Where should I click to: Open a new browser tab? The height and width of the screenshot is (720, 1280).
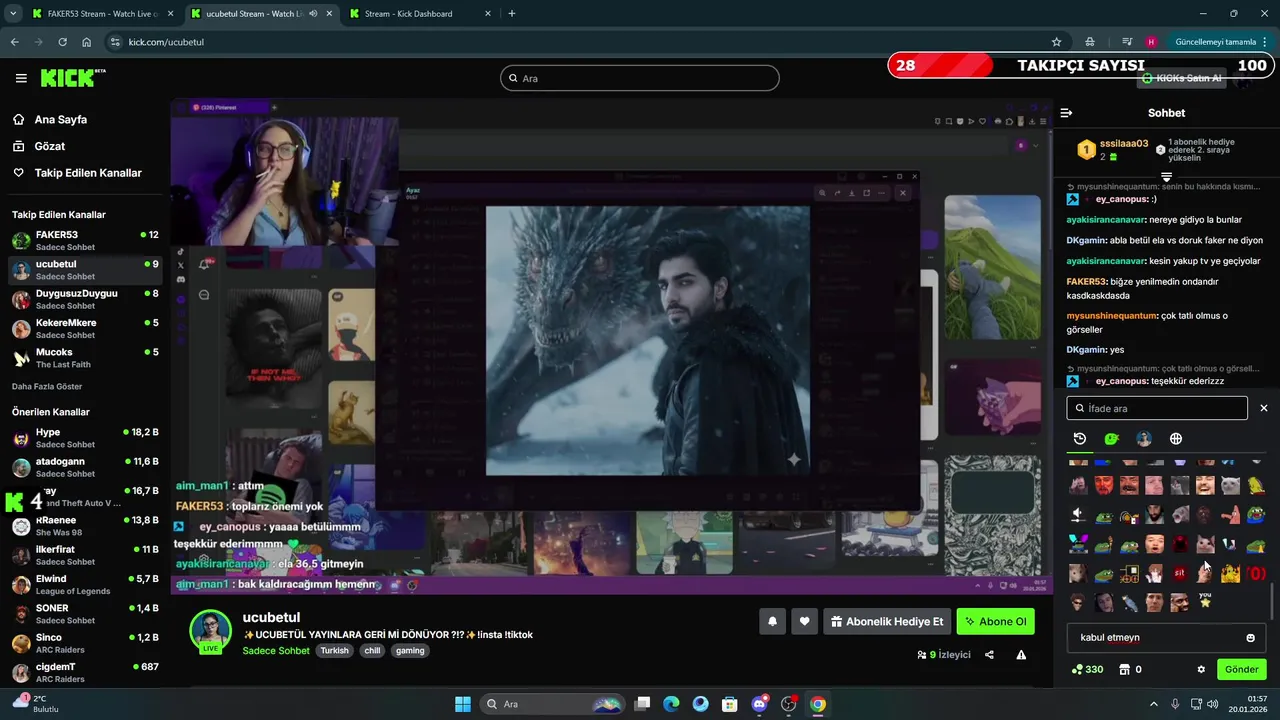click(512, 14)
